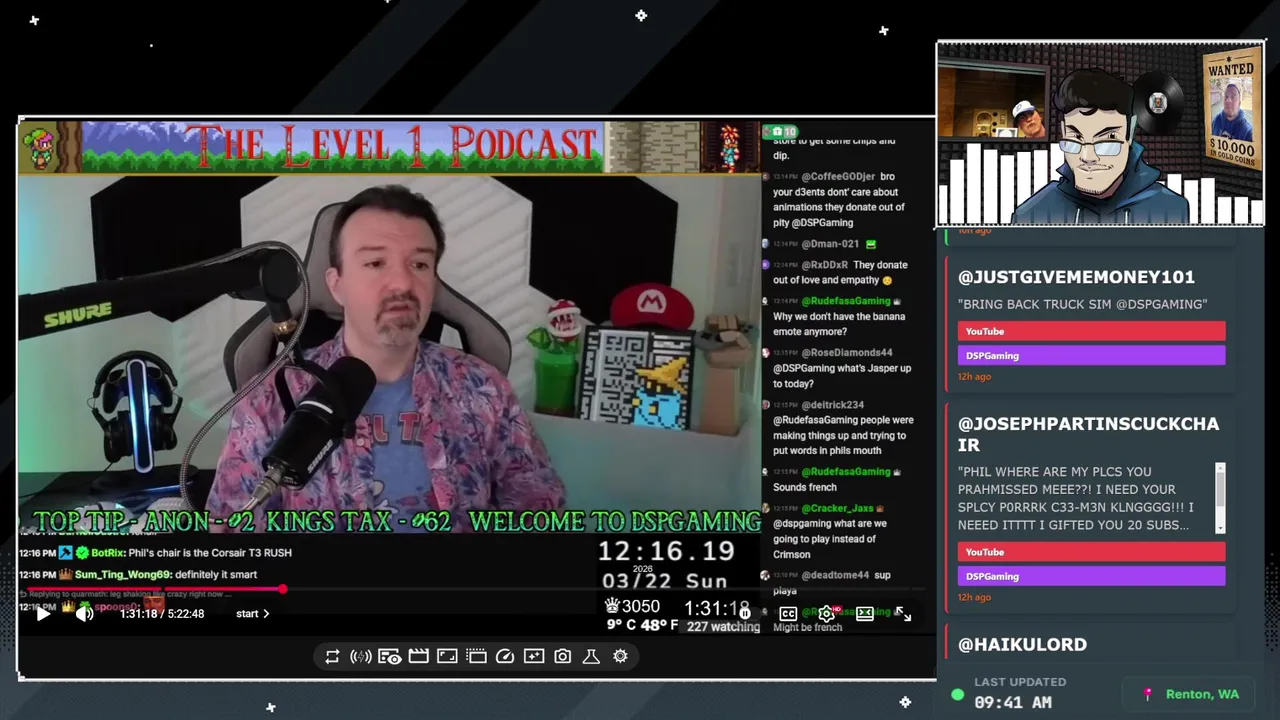Click The Level 1 Podcast title banner
The image size is (1280, 720).
pos(390,147)
